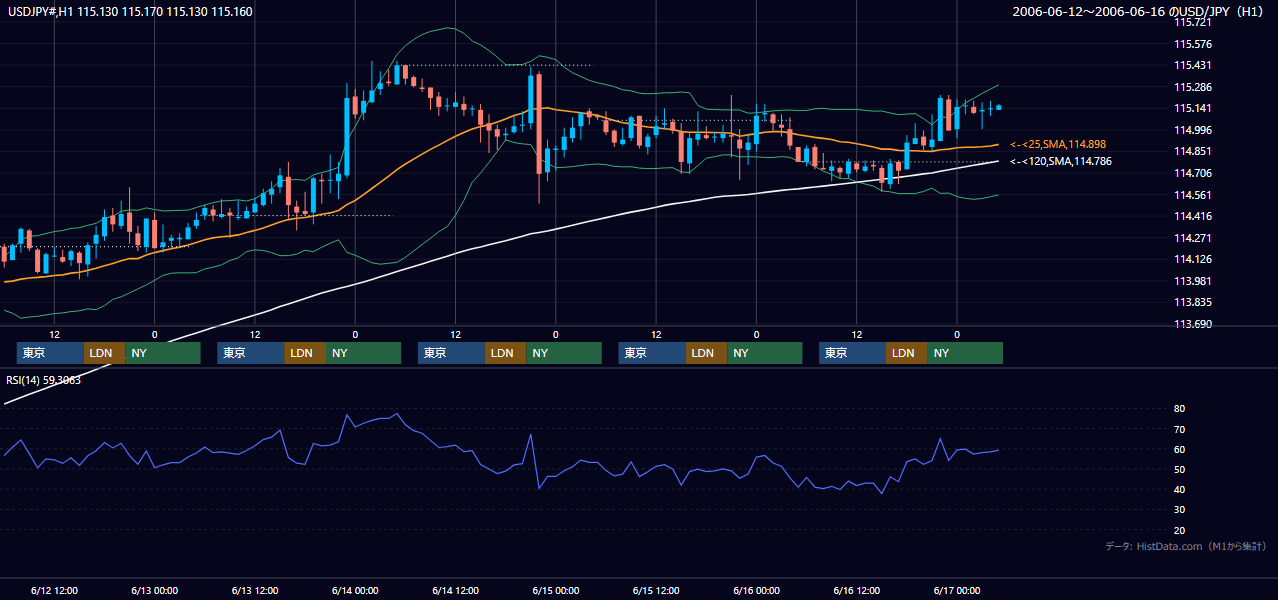The height and width of the screenshot is (600, 1278).
Task: Click the RSI scale value 50
Action: 1180,469
